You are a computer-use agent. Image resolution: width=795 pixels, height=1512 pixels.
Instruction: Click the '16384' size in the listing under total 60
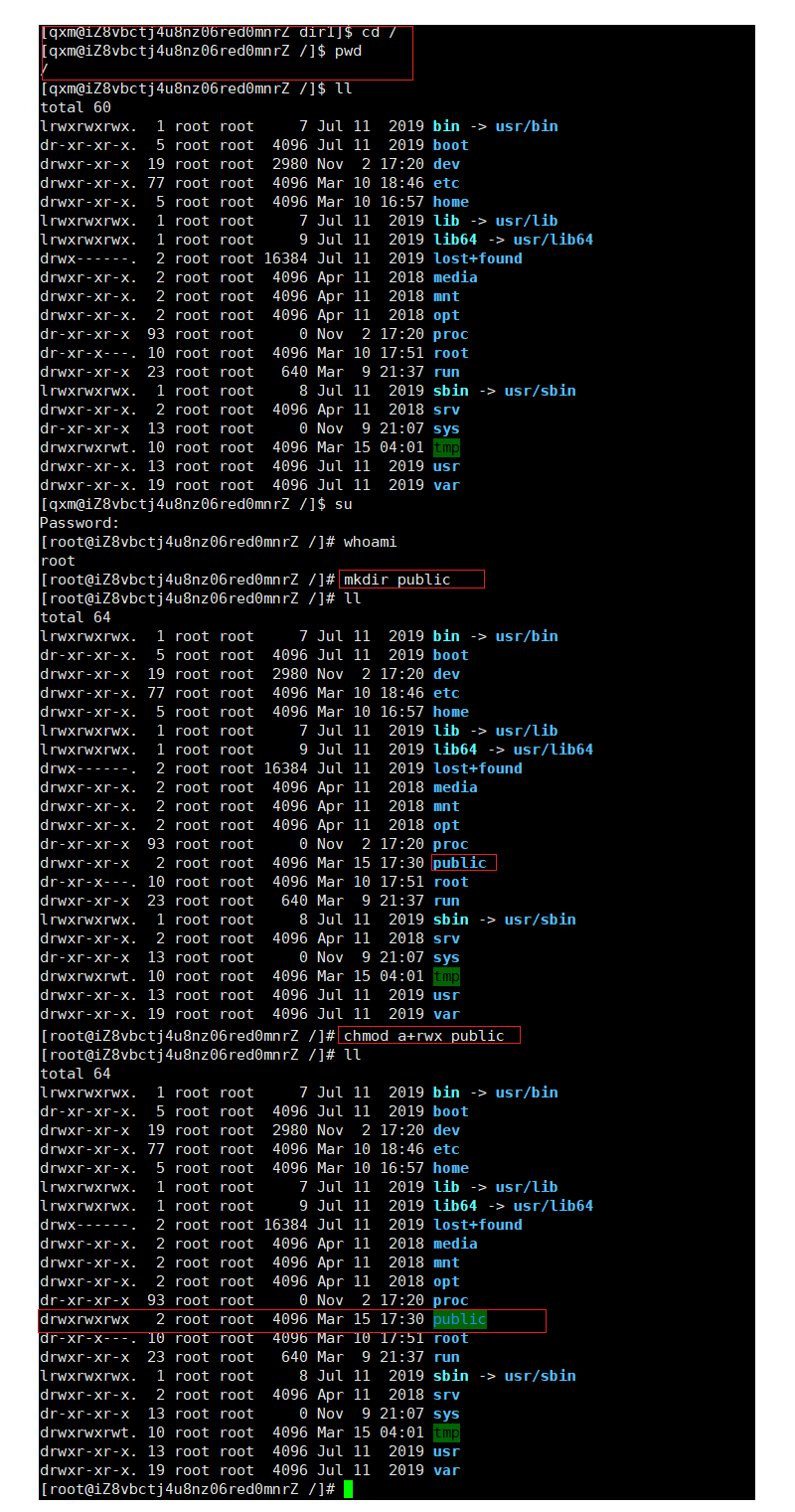pyautogui.click(x=285, y=258)
